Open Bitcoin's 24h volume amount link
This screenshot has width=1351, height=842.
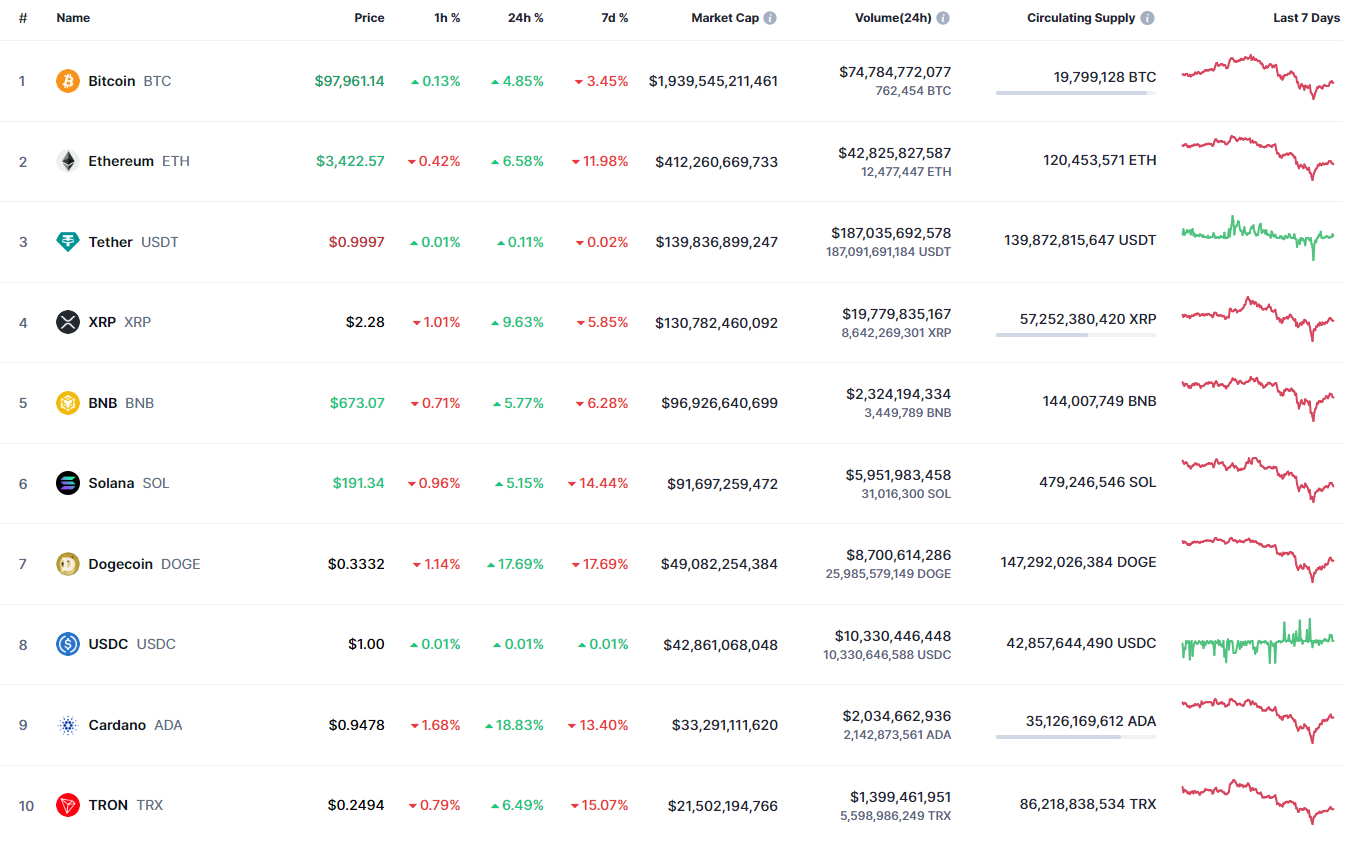895,72
